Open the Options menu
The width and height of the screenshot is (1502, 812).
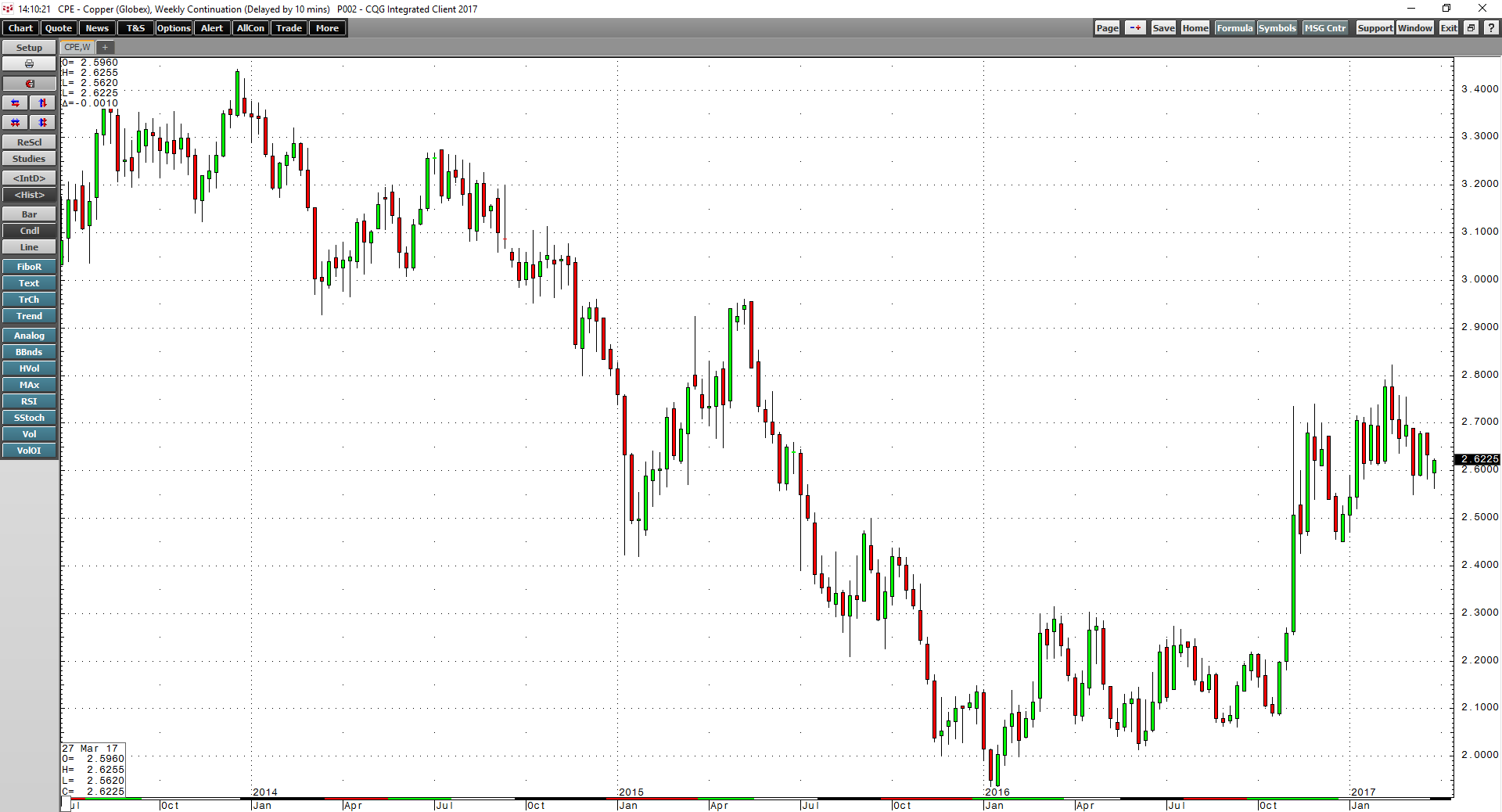[174, 28]
